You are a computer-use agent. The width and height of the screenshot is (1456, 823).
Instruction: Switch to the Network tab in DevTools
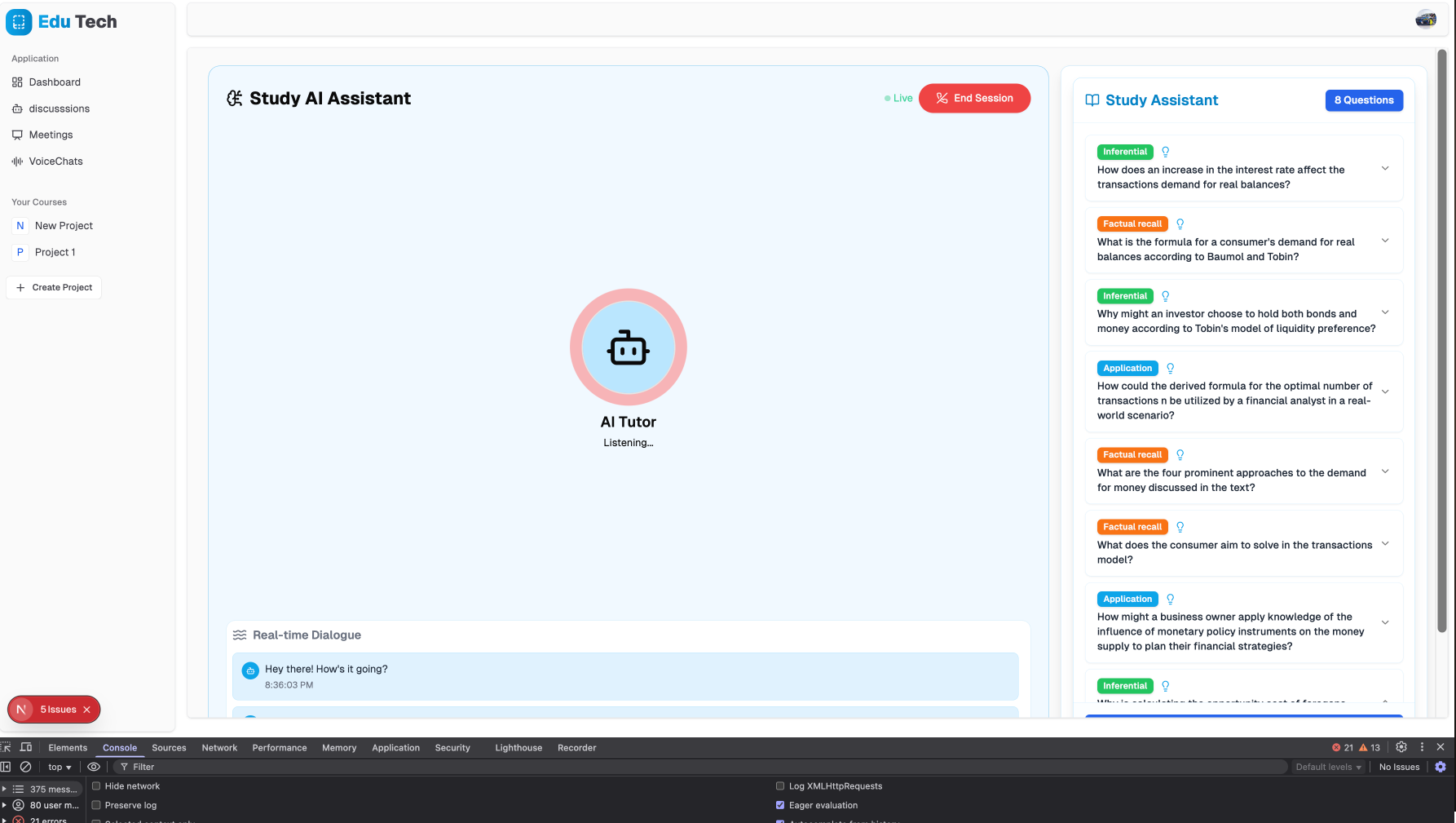click(219, 747)
